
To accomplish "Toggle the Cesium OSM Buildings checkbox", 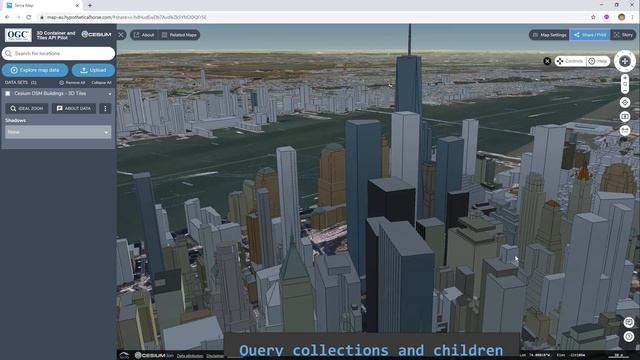I will pos(8,93).
